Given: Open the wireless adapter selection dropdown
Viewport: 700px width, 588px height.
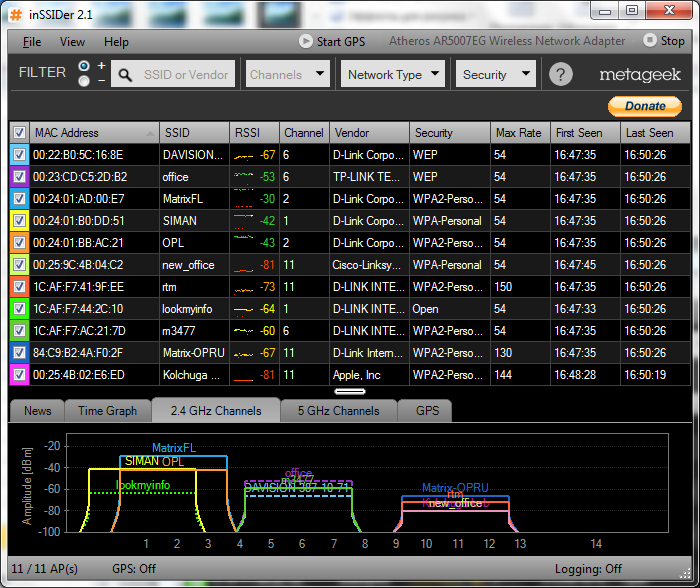Looking at the screenshot, I should point(512,41).
